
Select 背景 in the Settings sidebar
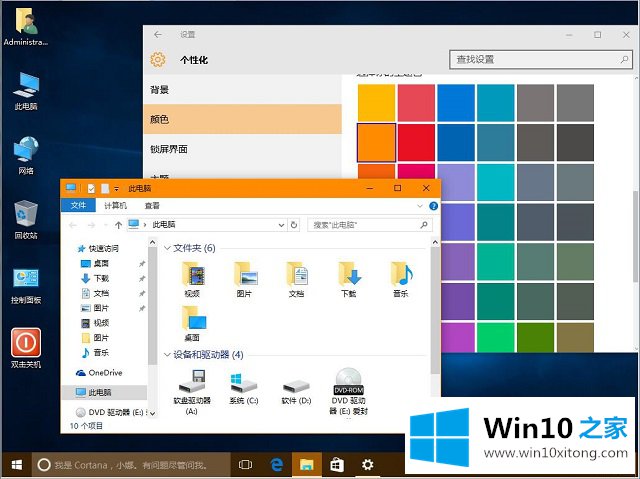point(160,90)
